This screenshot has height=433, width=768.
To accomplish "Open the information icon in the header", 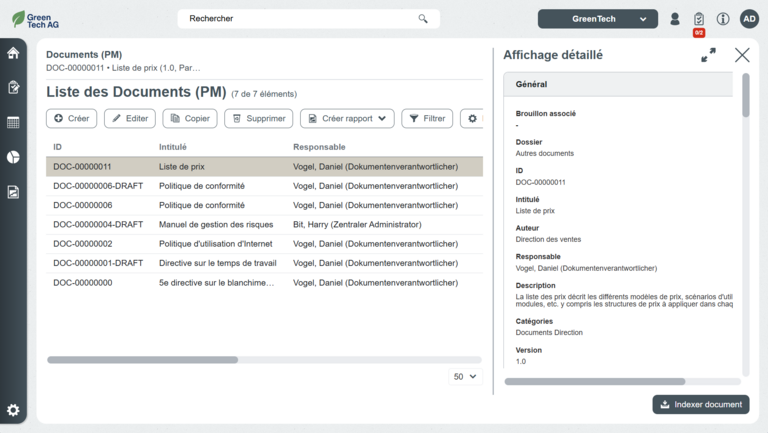I will click(723, 19).
